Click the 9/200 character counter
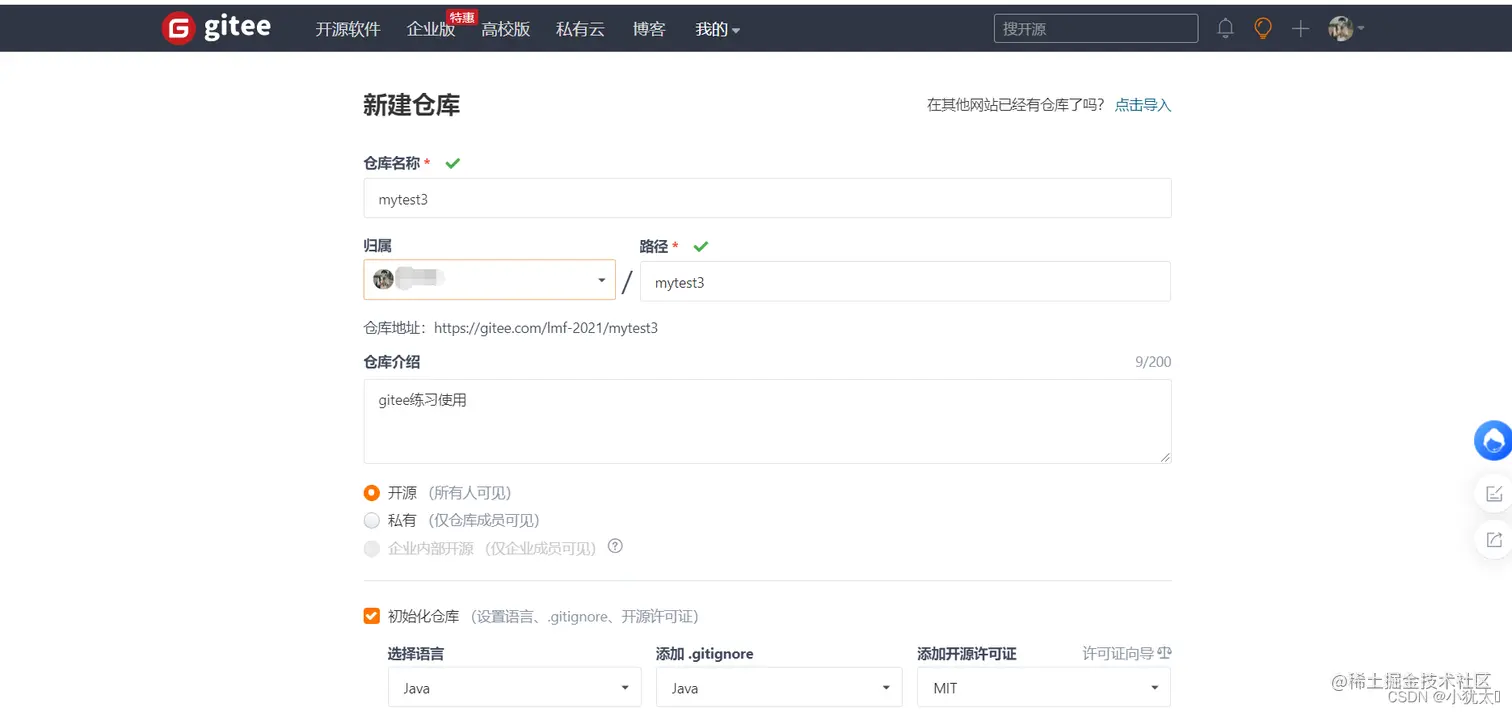 point(1153,362)
